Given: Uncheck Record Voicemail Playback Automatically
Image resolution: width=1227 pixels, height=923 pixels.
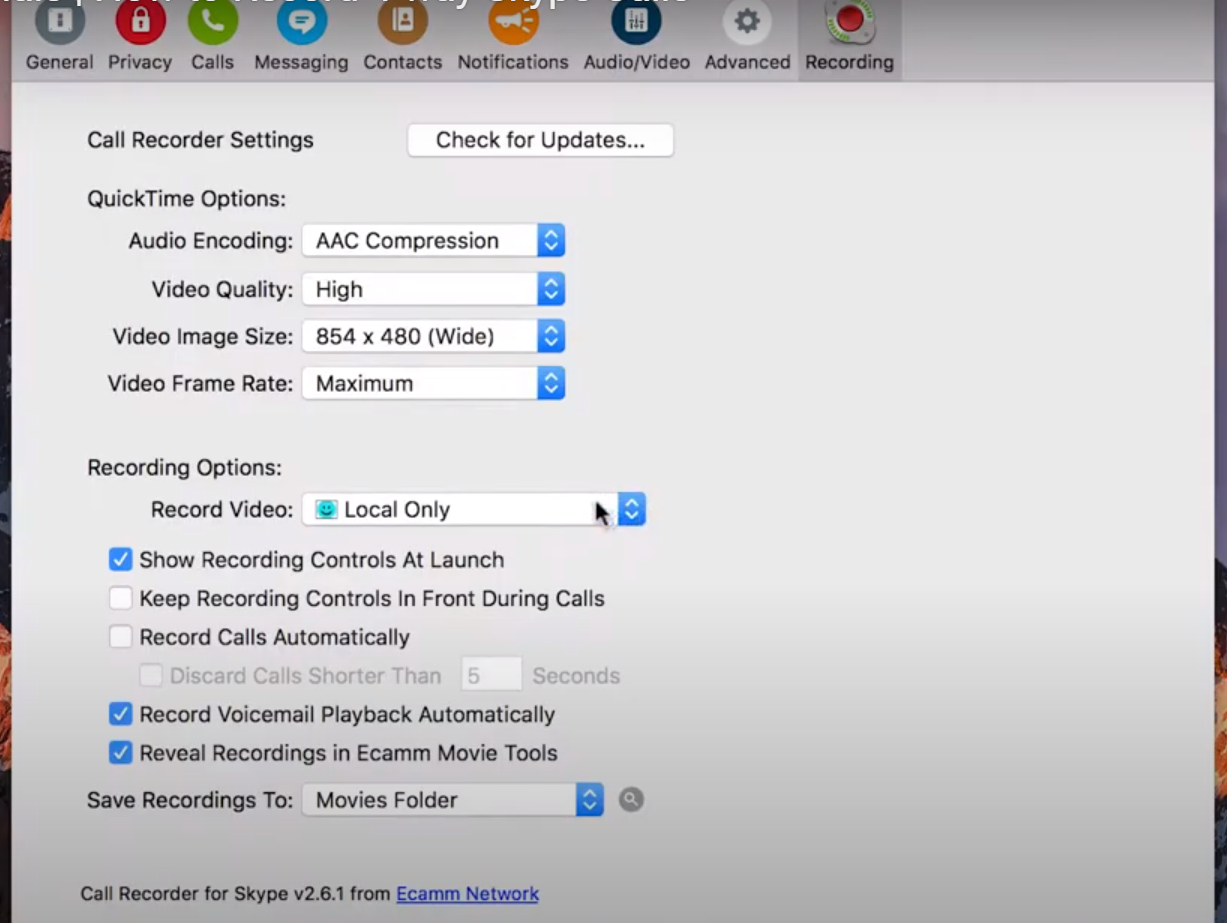Looking at the screenshot, I should pos(121,714).
